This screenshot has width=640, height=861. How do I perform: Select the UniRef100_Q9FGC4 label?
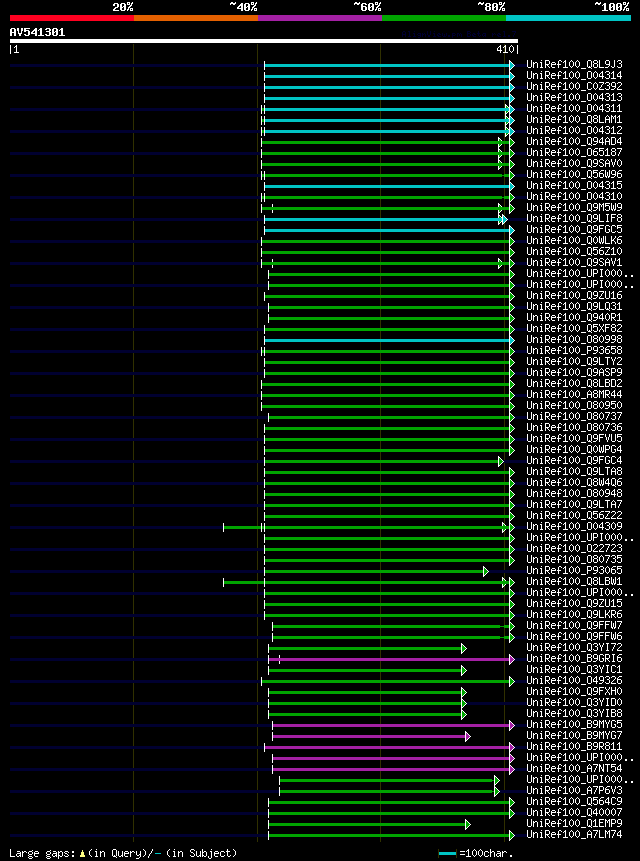point(574,460)
